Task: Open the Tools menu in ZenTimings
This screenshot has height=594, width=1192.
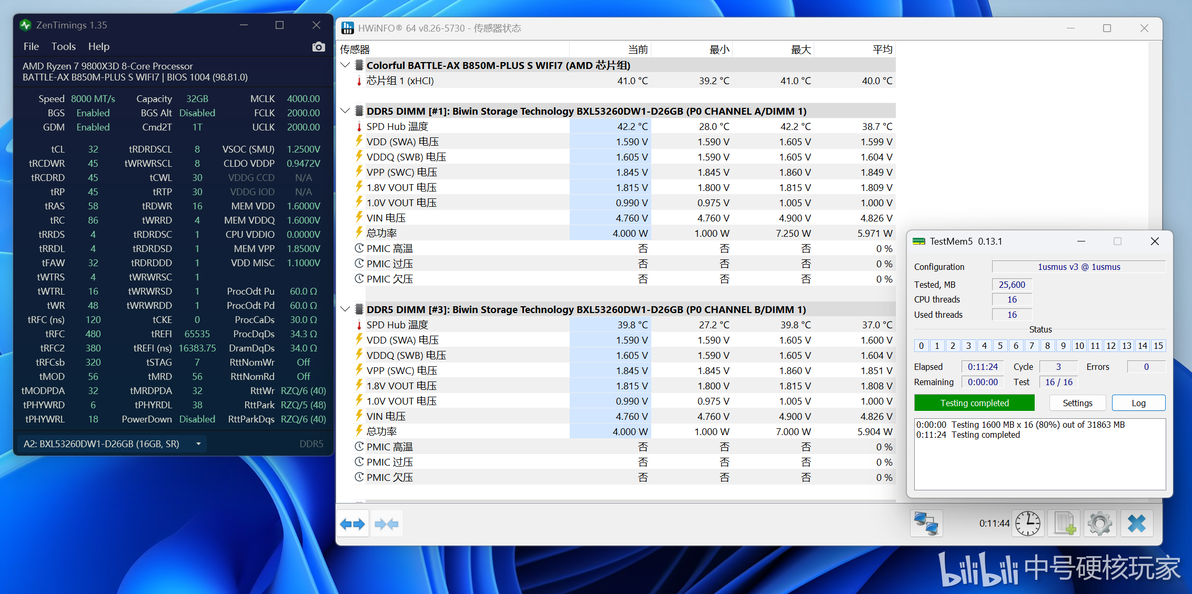Action: pyautogui.click(x=64, y=46)
